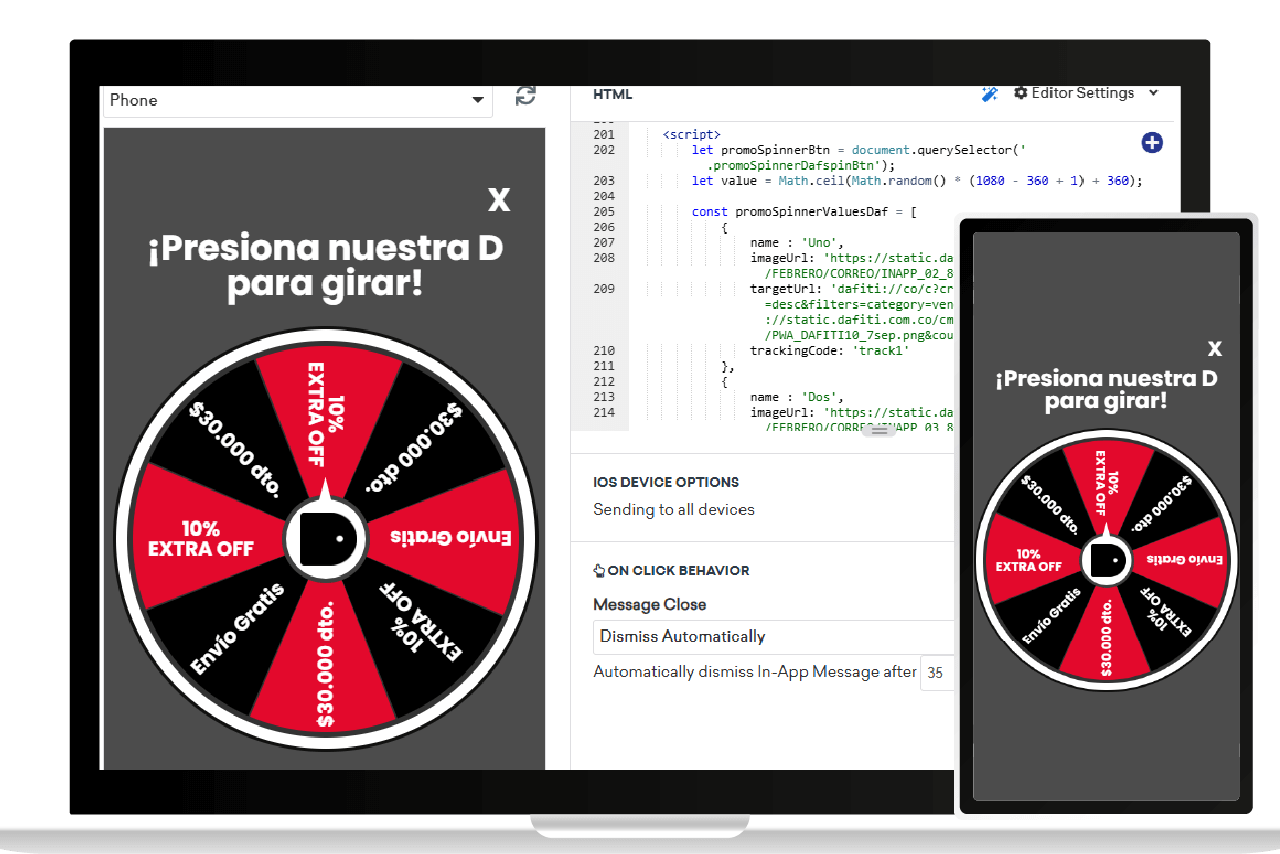1280x854 pixels.
Task: Expand the Editor Settings chevron
Action: coord(1154,93)
